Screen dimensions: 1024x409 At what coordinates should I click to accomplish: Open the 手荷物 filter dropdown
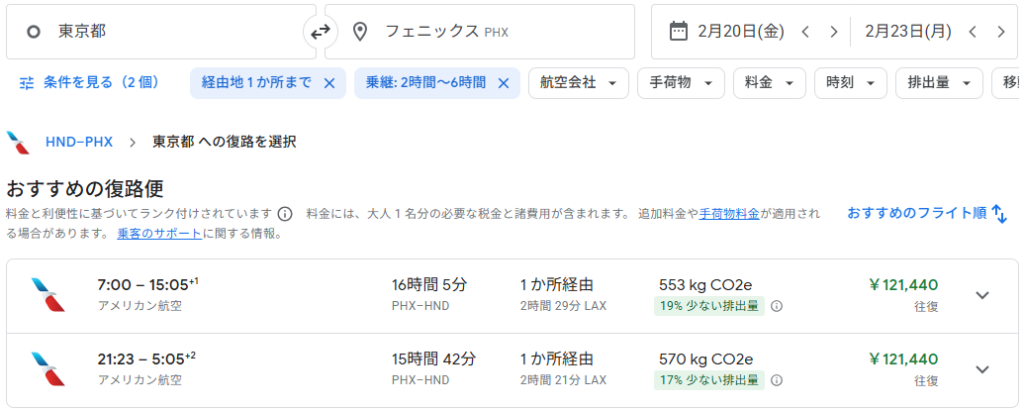(x=680, y=83)
